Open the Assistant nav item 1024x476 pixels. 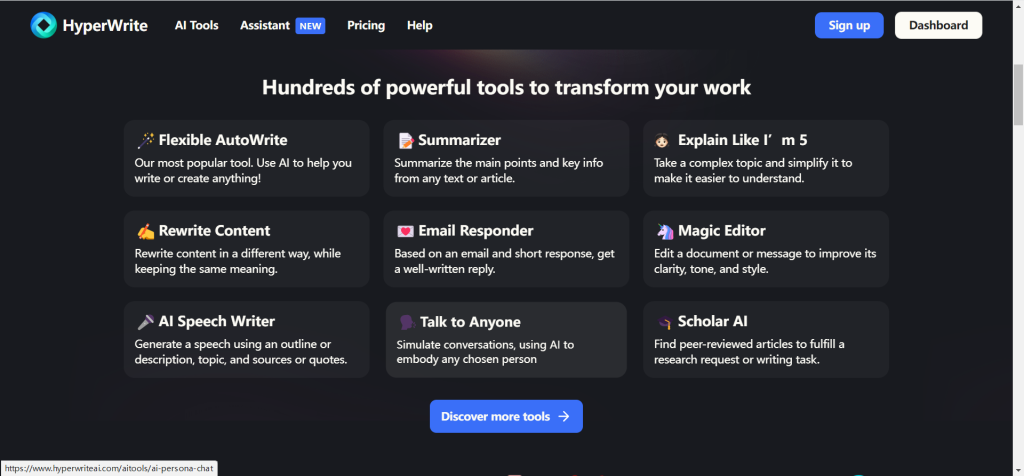[264, 25]
